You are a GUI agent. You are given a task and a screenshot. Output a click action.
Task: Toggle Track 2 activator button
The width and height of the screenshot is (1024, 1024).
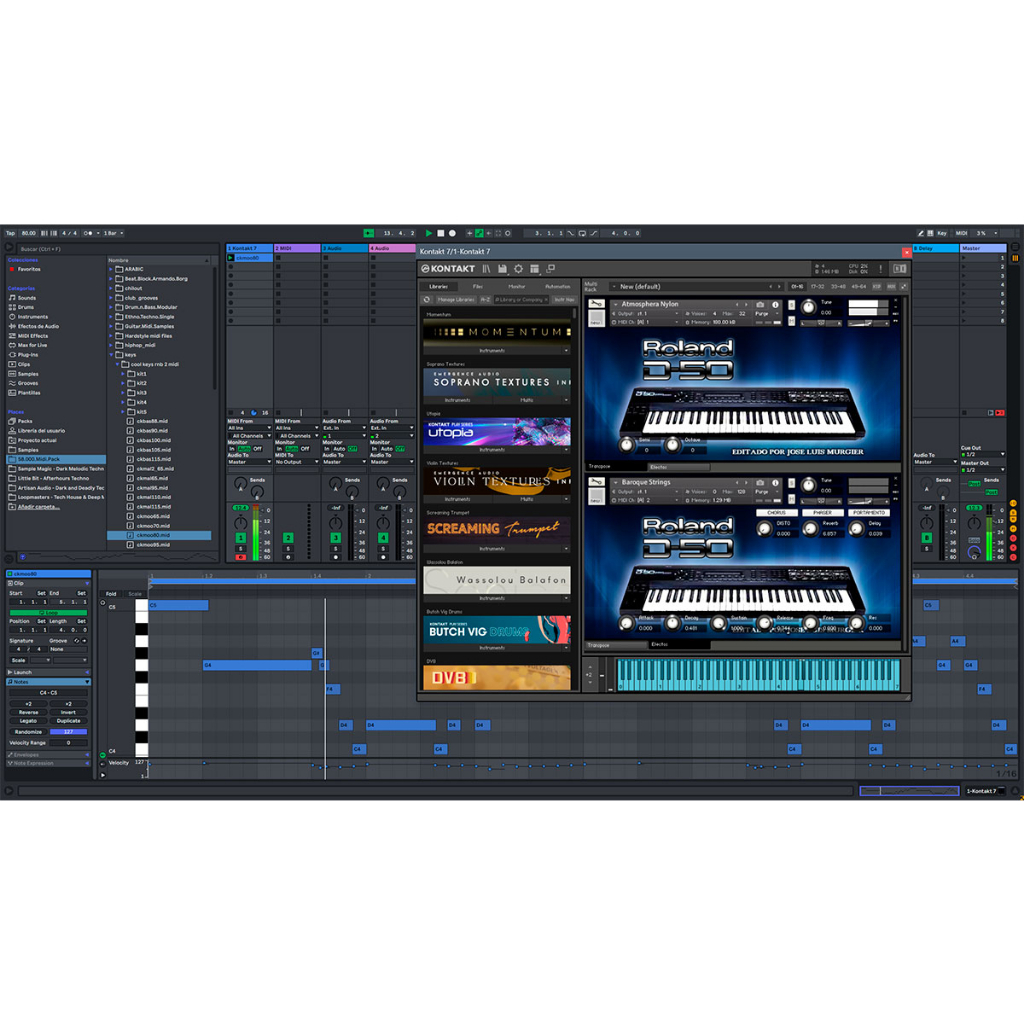[288, 538]
